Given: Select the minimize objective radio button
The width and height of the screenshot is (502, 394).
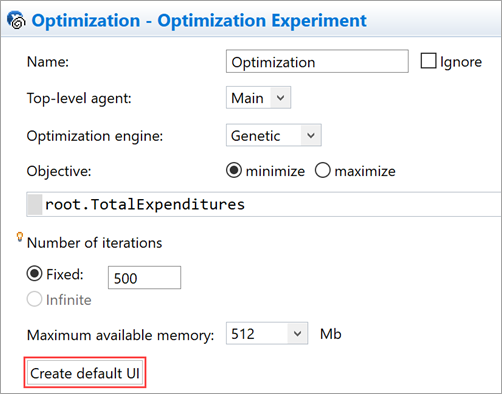Looking at the screenshot, I should click(x=234, y=170).
